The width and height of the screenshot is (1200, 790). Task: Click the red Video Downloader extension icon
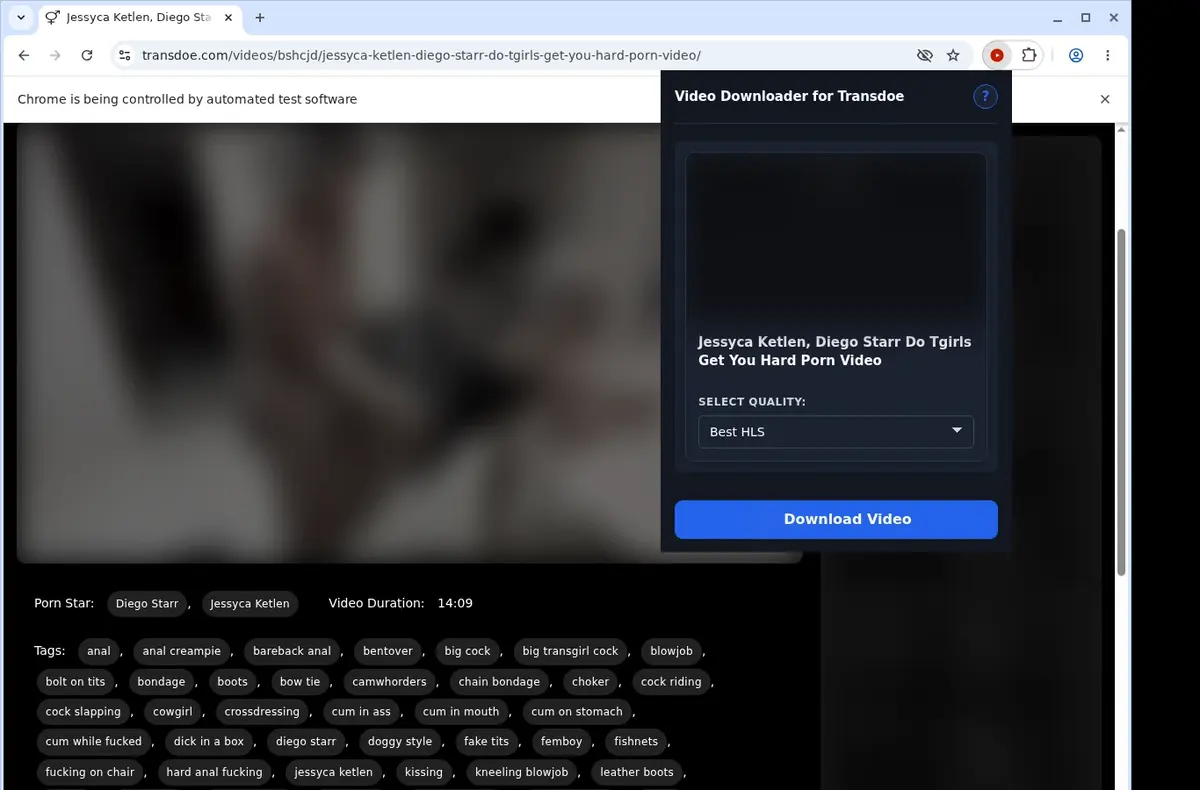pos(997,56)
